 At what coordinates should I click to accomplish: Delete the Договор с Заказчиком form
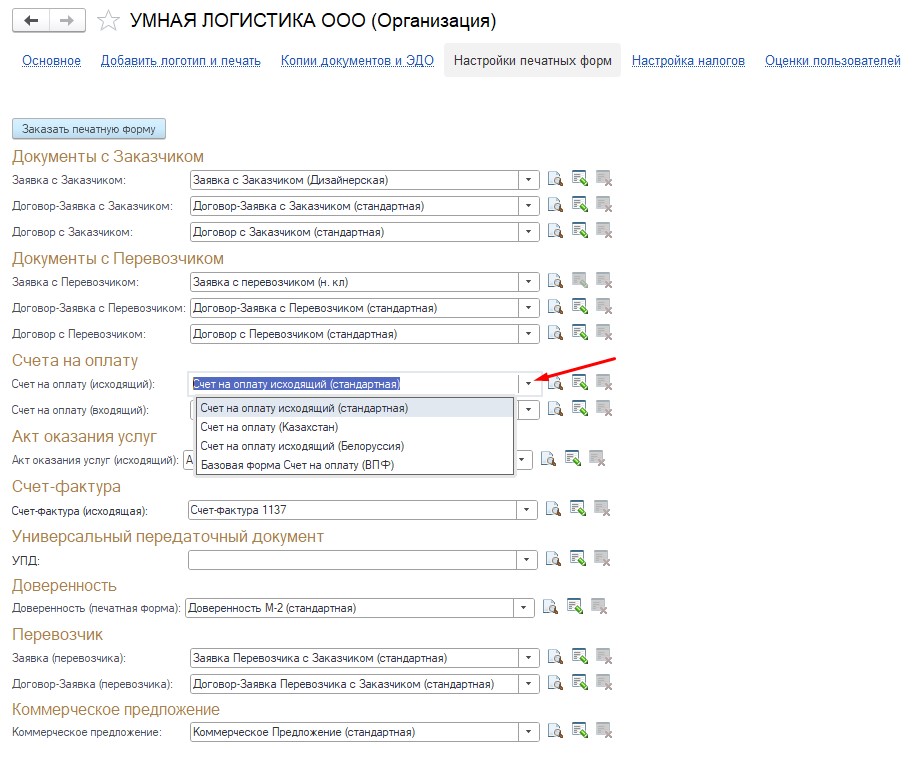[x=604, y=230]
